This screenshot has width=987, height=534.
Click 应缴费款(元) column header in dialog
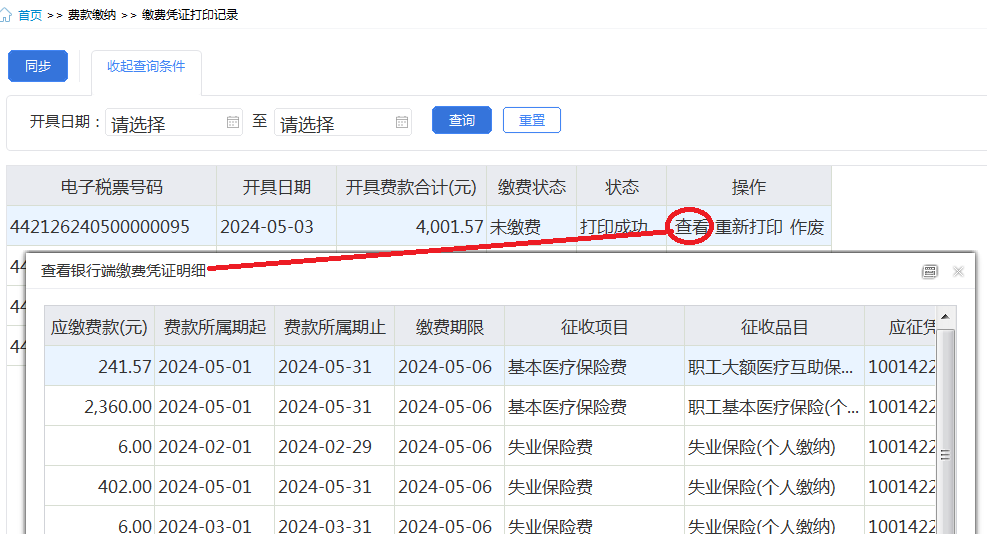(99, 327)
